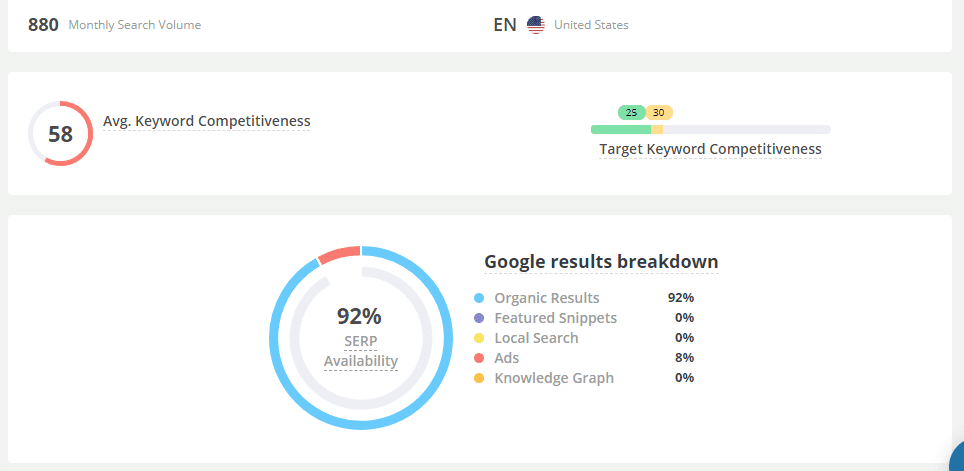Click the red Ads segment of the donut

tap(339, 253)
